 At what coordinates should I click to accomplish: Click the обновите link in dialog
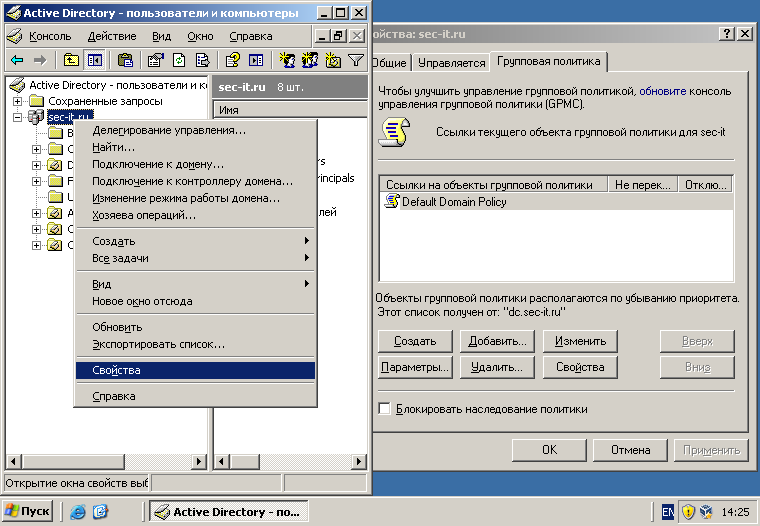point(663,91)
